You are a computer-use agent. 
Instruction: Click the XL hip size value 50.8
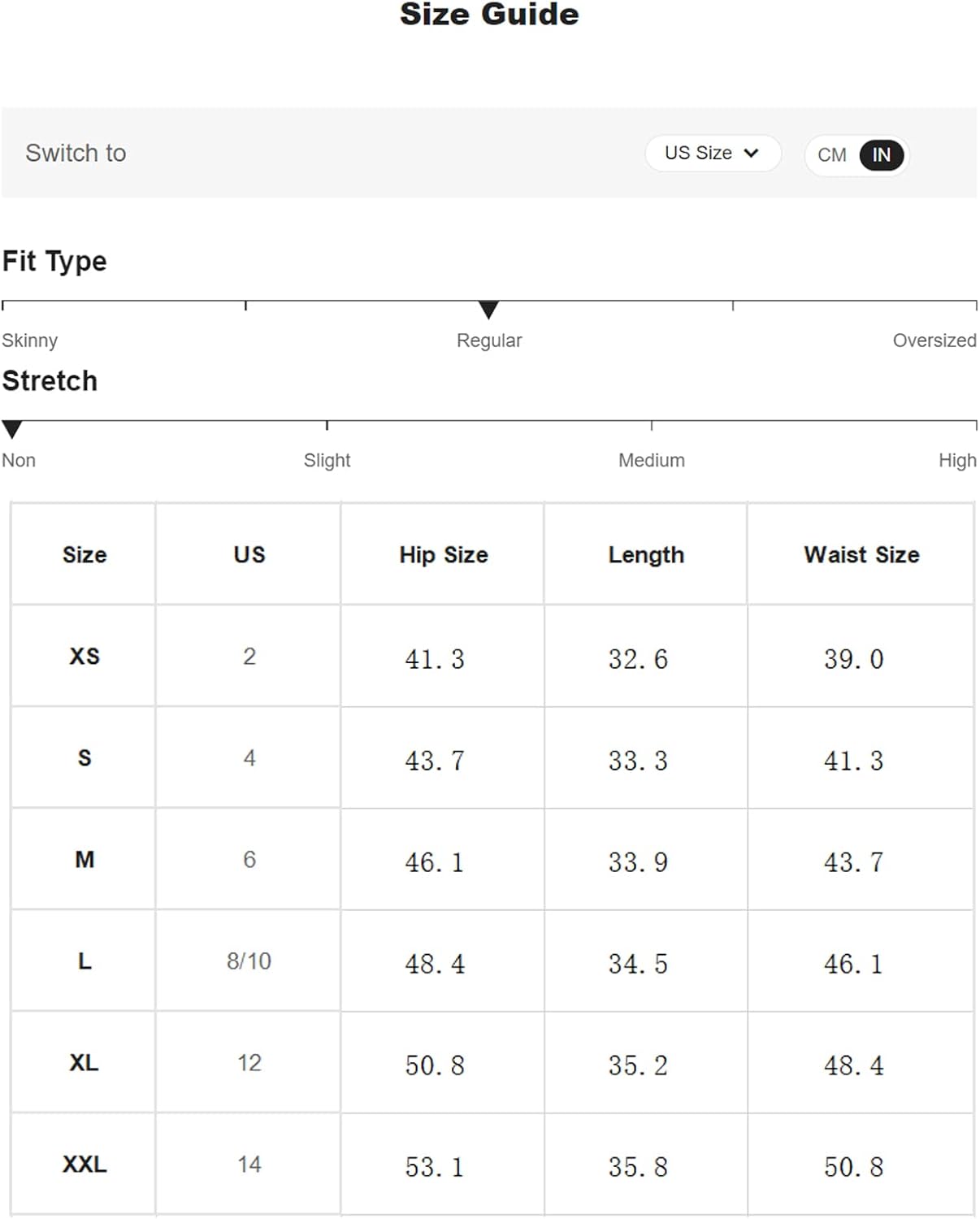[x=435, y=1065]
